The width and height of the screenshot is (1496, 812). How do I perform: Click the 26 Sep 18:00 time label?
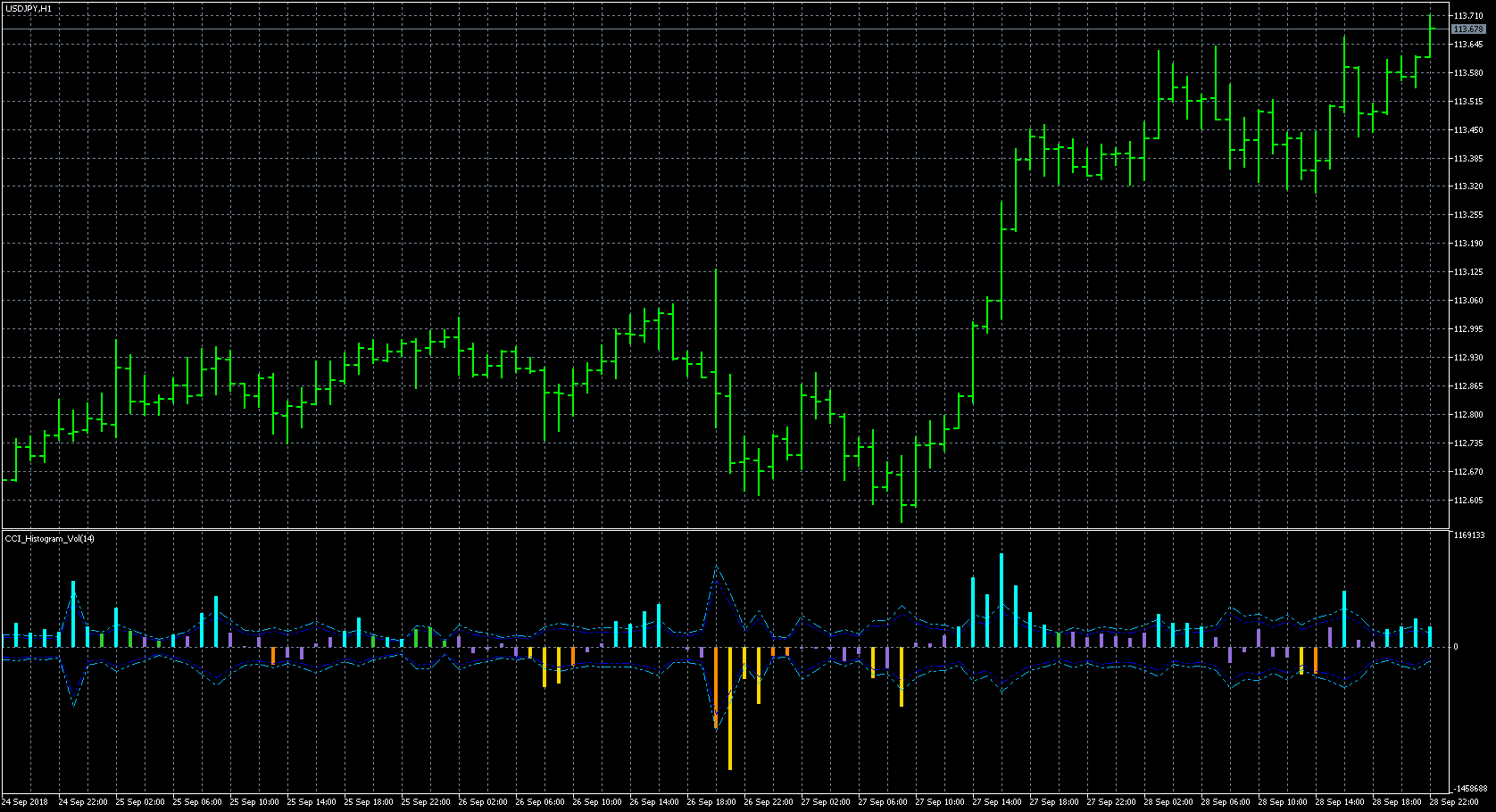pyautogui.click(x=711, y=802)
